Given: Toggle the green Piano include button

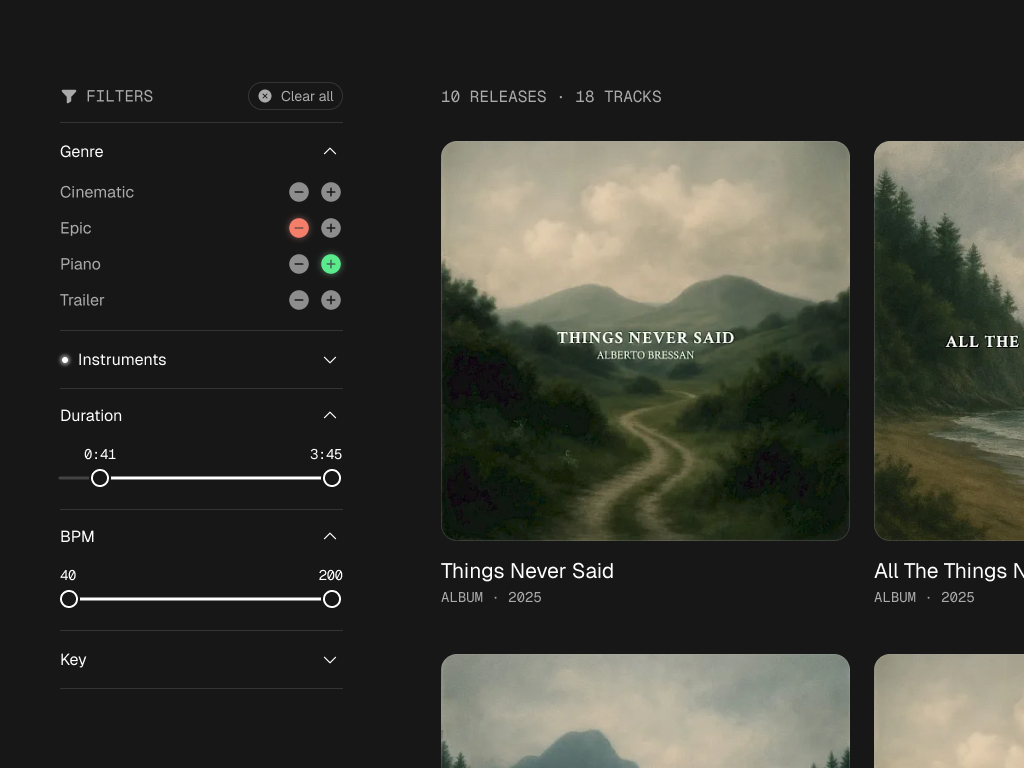Looking at the screenshot, I should [331, 264].
